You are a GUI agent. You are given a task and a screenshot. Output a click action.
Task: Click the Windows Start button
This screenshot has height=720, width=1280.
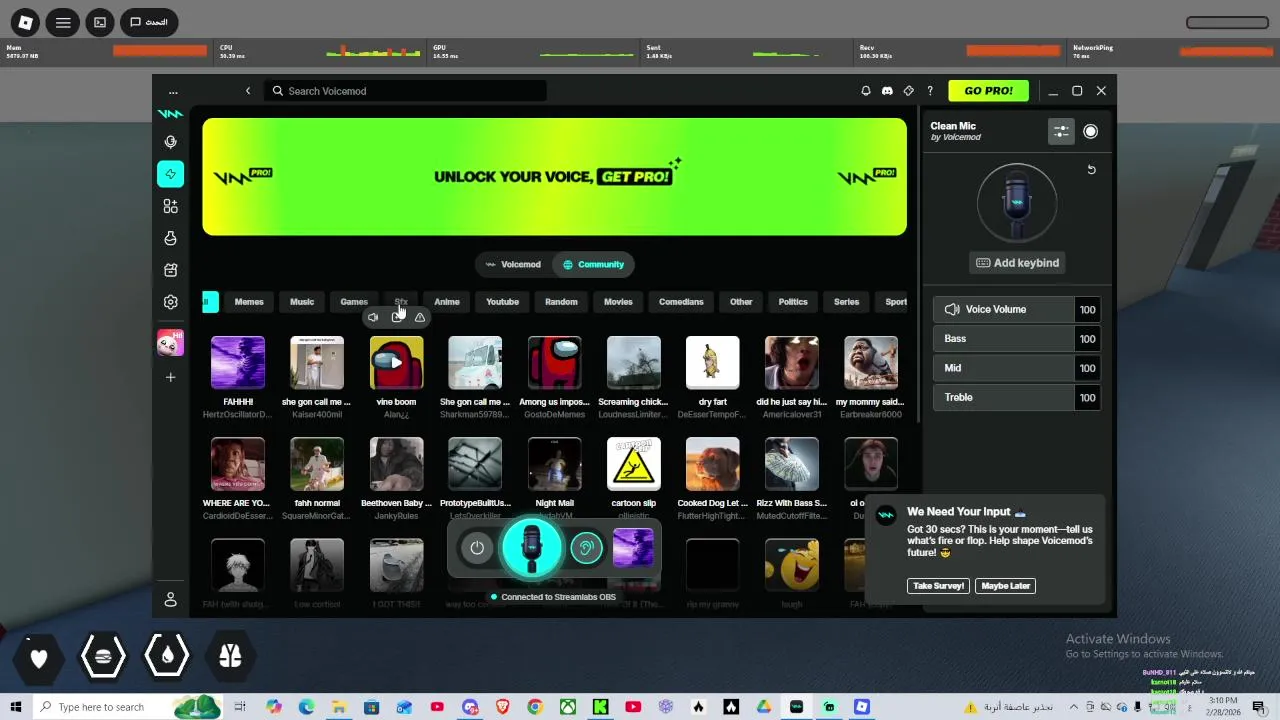(x=16, y=707)
